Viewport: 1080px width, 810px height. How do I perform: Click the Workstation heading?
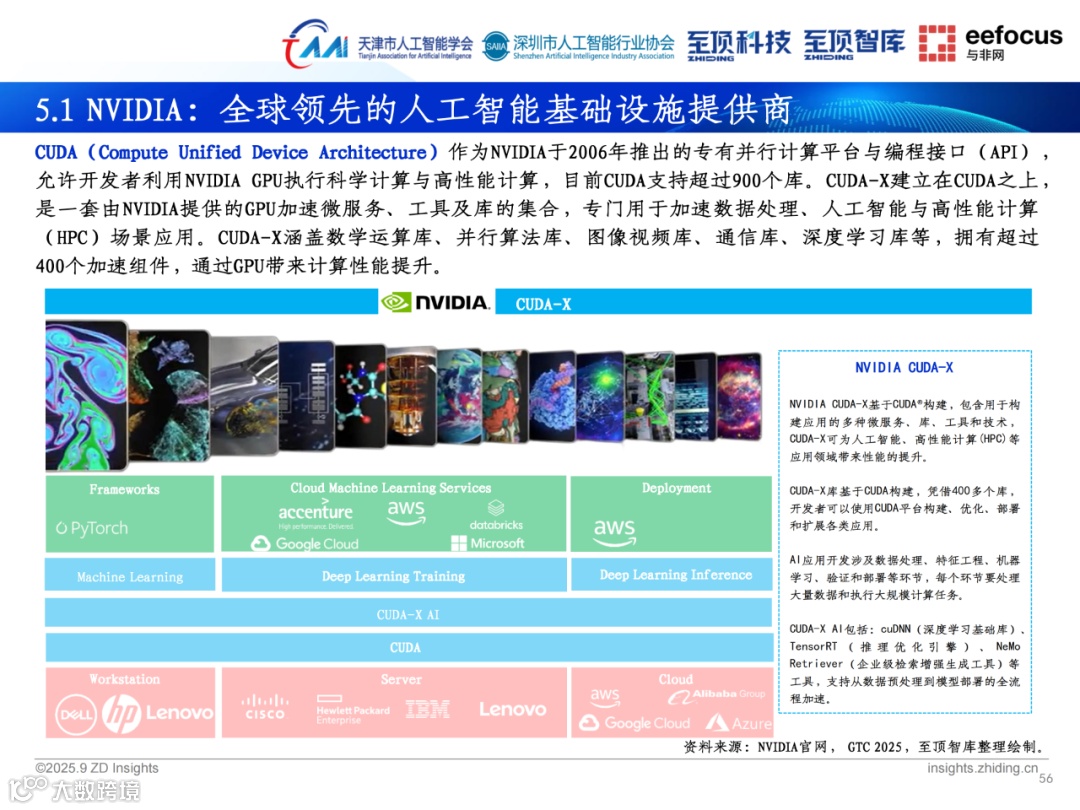(125, 679)
